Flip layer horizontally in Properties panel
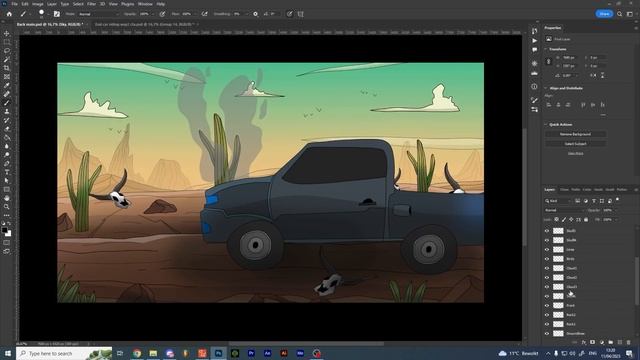640x360 pixels. [x=593, y=76]
